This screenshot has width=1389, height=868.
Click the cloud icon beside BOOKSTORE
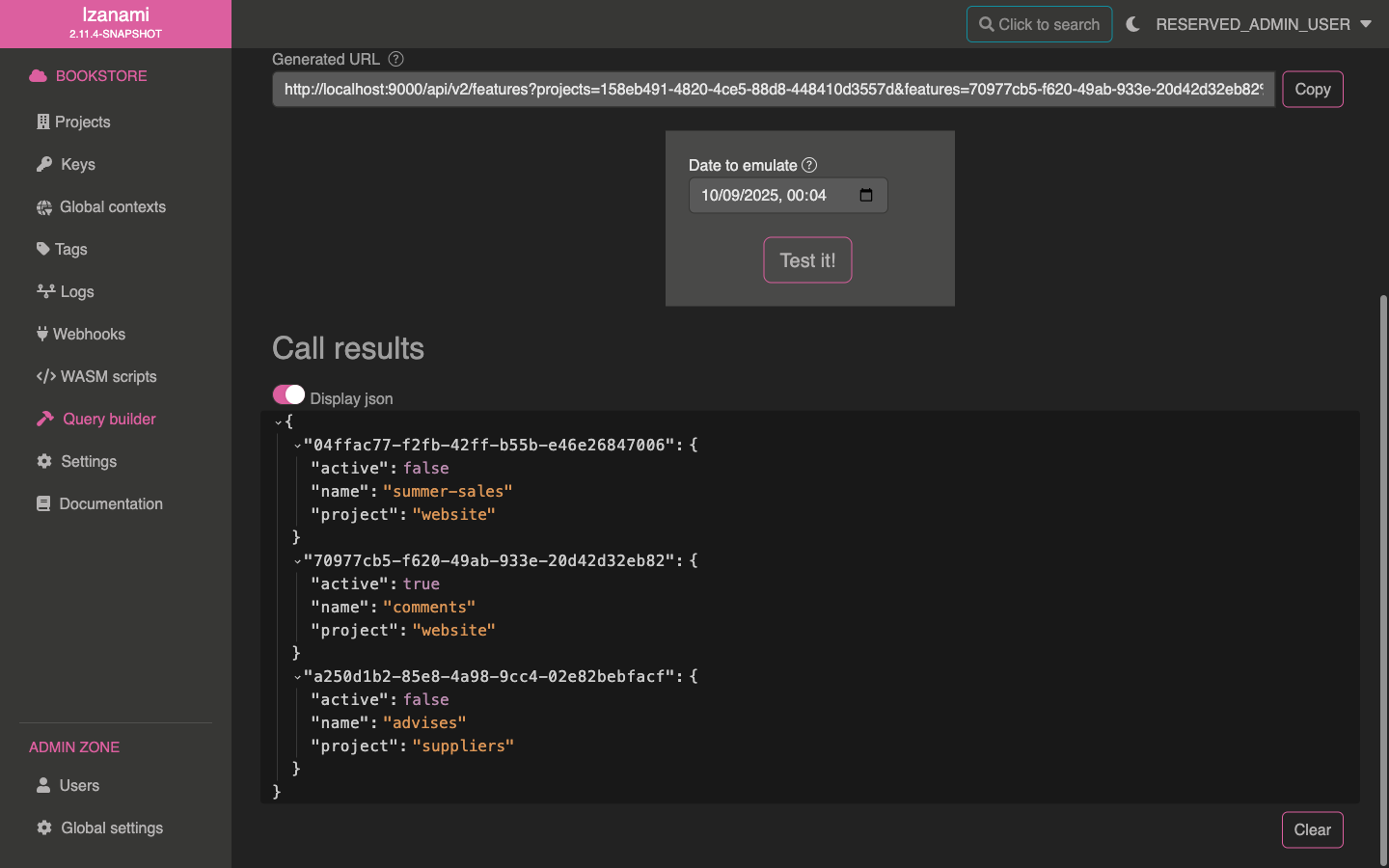coord(38,76)
